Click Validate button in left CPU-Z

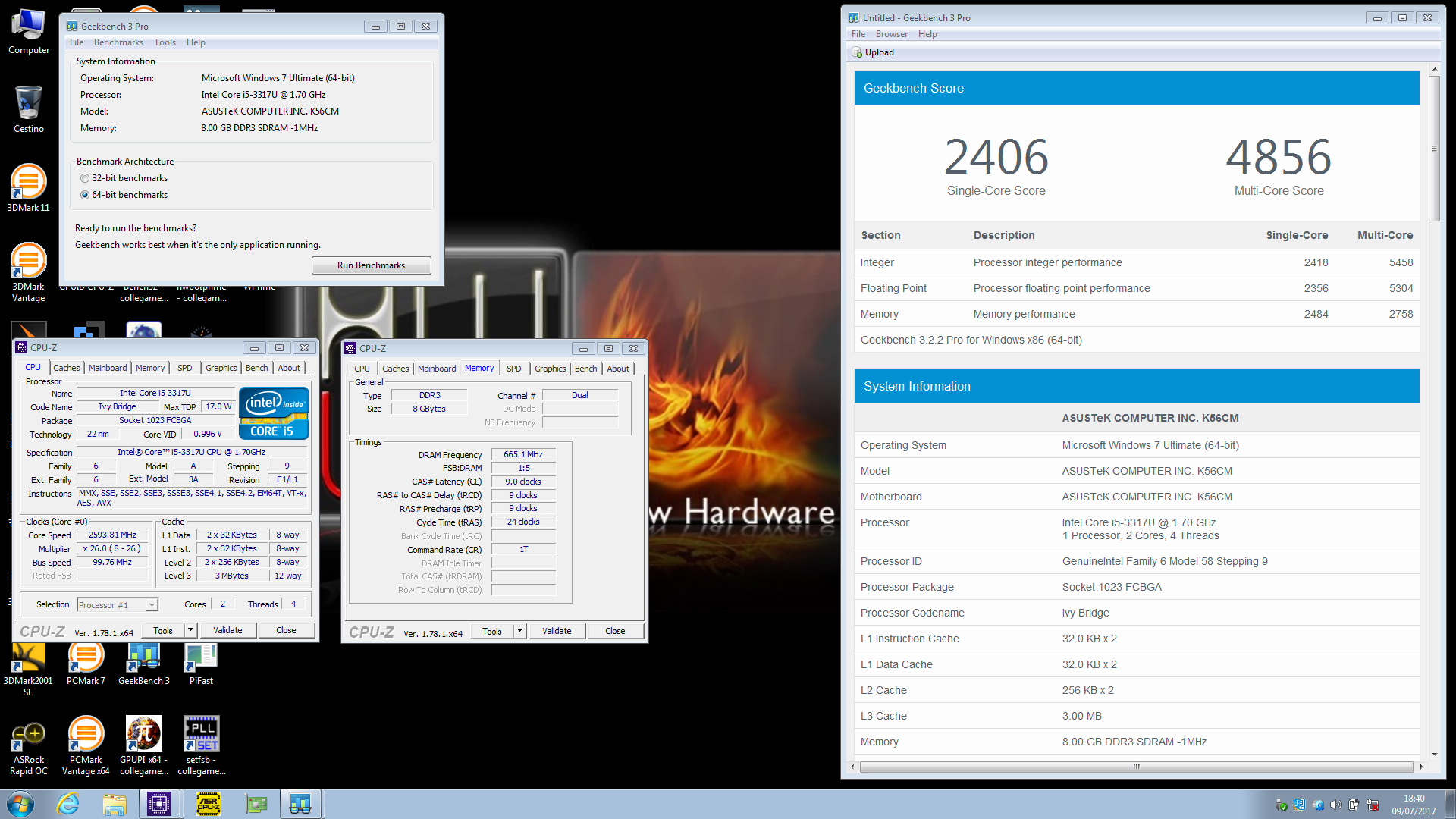tap(227, 630)
